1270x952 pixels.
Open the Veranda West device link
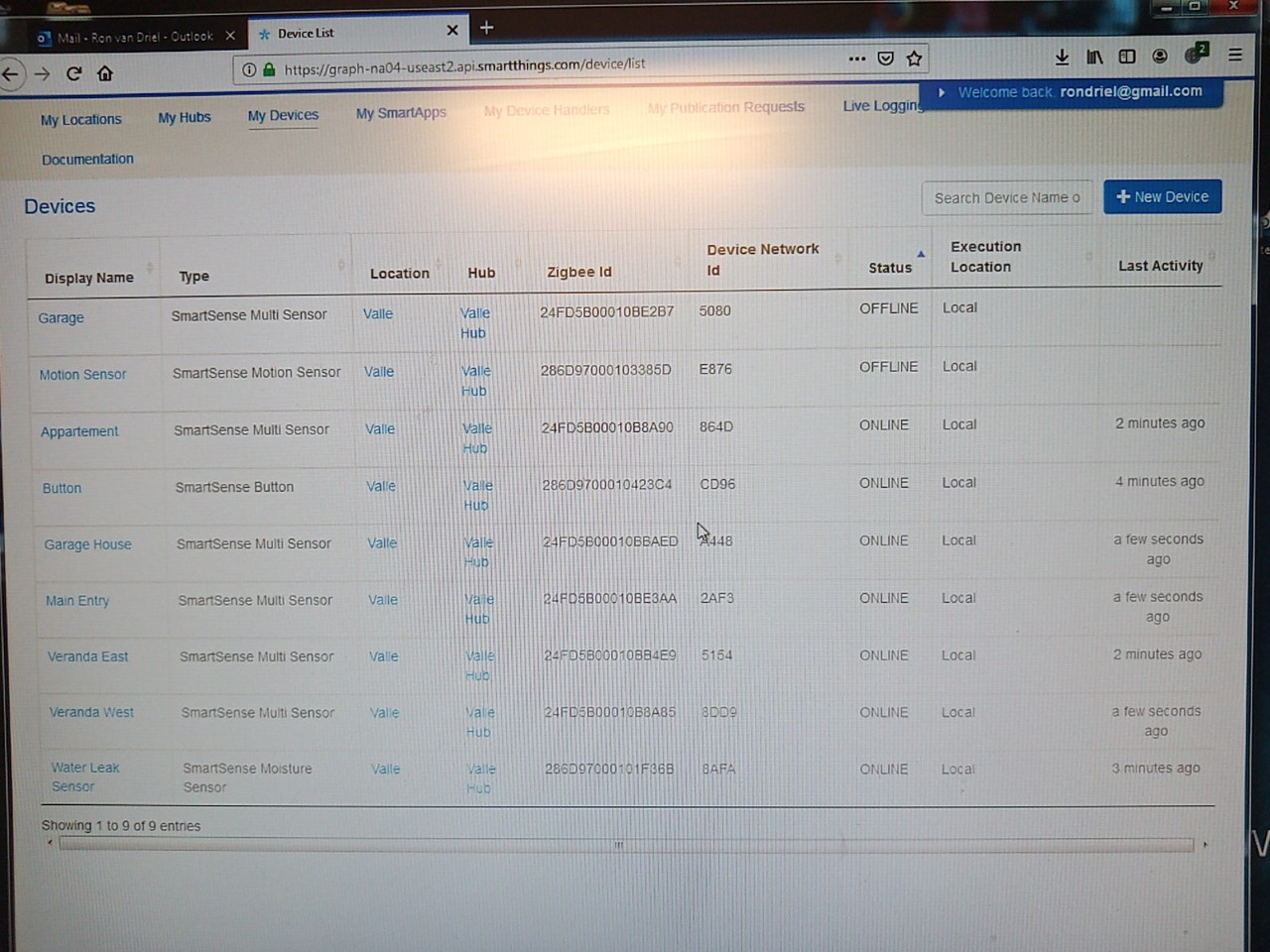coord(92,712)
